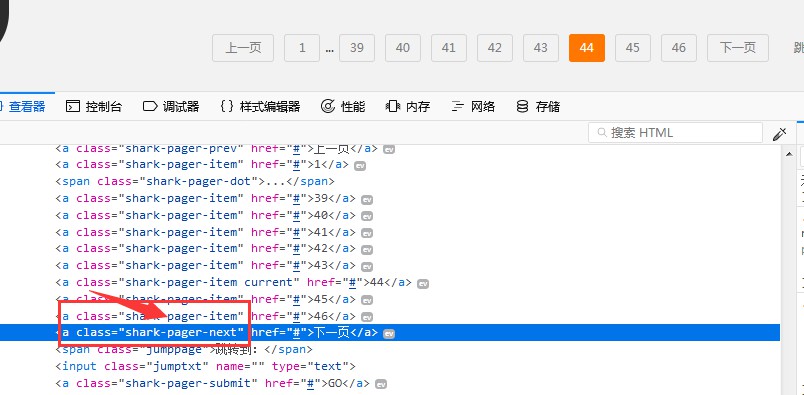Screen dimensions: 804x395
Task: Click the ev badge on the highlighted 下一页 line
Action: pyautogui.click(x=389, y=334)
